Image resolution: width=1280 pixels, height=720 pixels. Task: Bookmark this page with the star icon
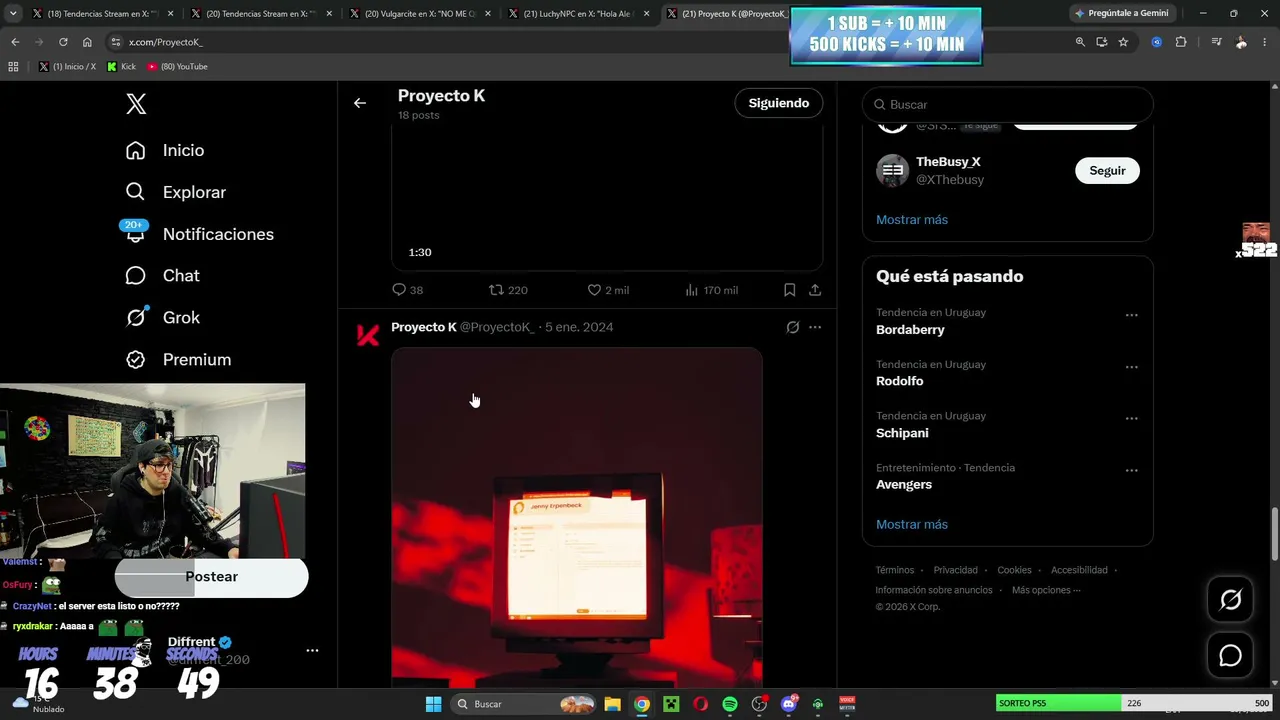click(x=1123, y=42)
